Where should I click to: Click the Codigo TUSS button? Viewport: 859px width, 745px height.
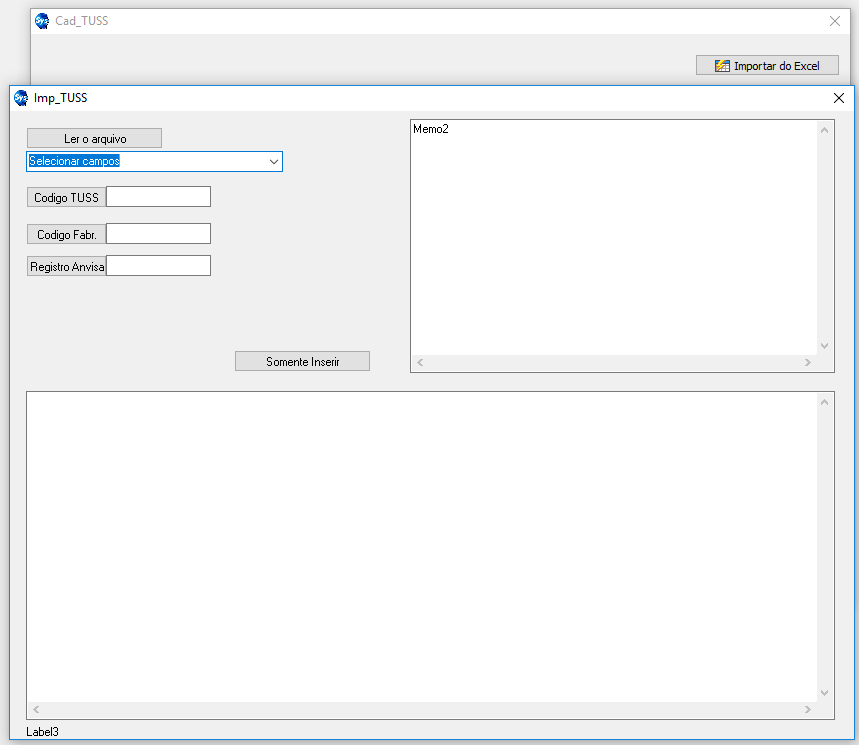coord(66,197)
